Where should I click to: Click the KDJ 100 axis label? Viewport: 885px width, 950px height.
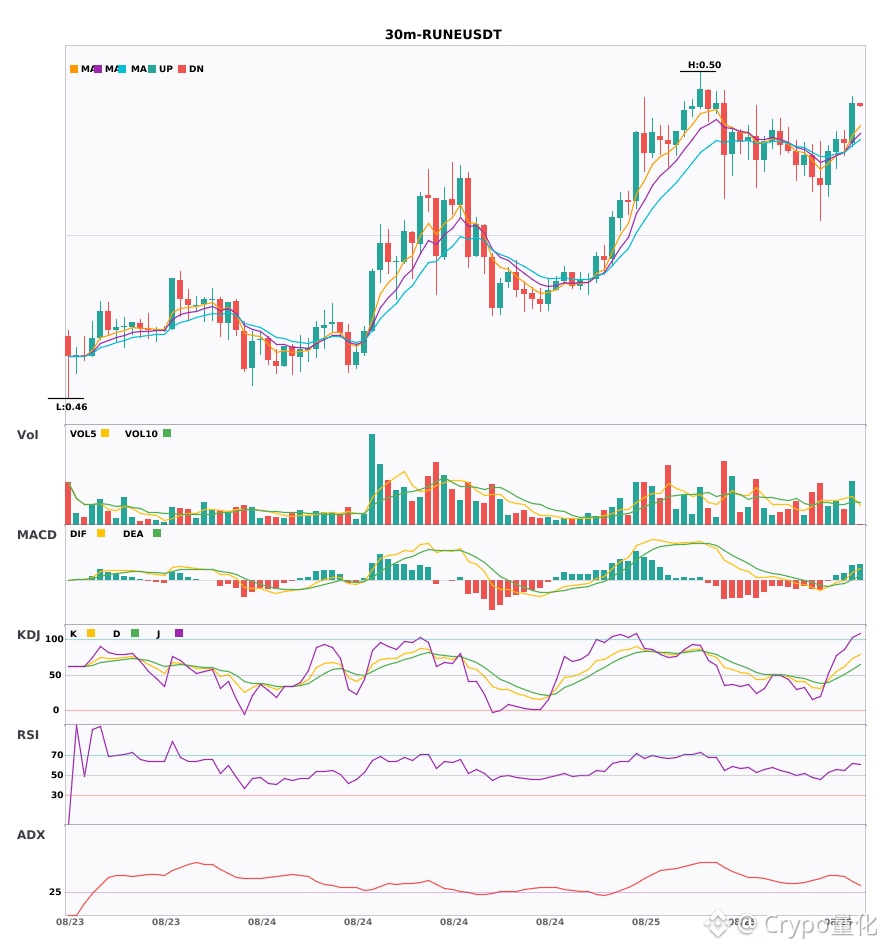pos(55,639)
